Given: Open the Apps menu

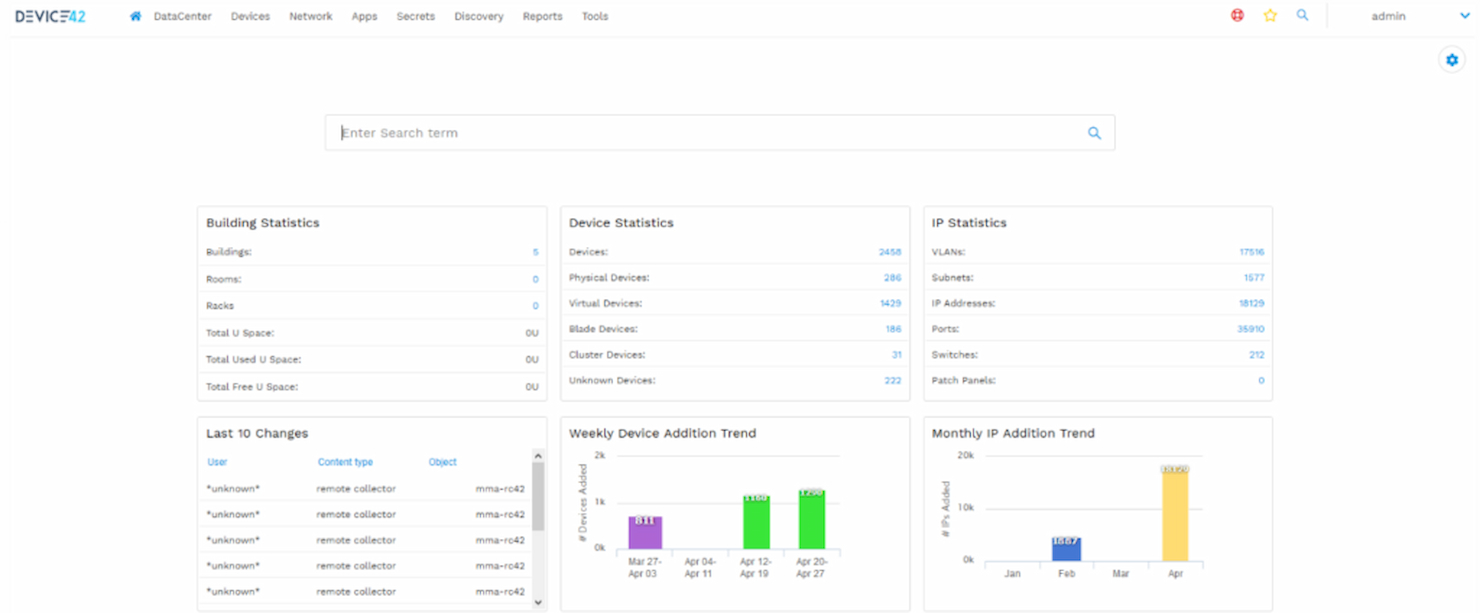Looking at the screenshot, I should tap(364, 16).
